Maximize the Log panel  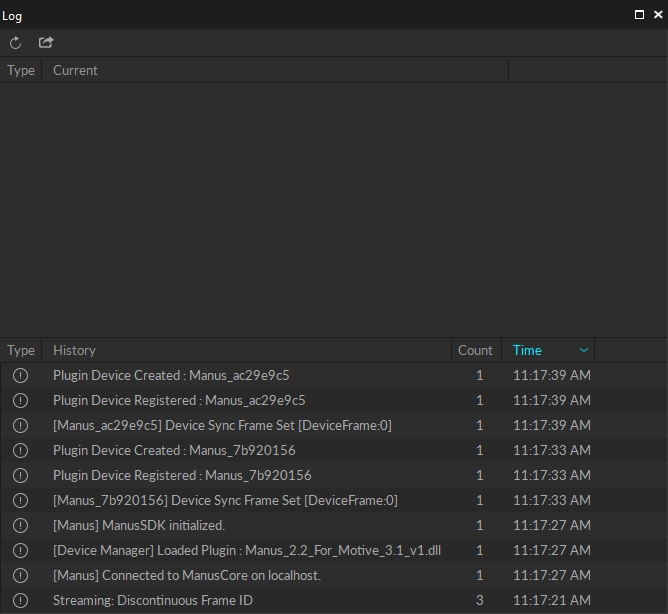point(640,15)
